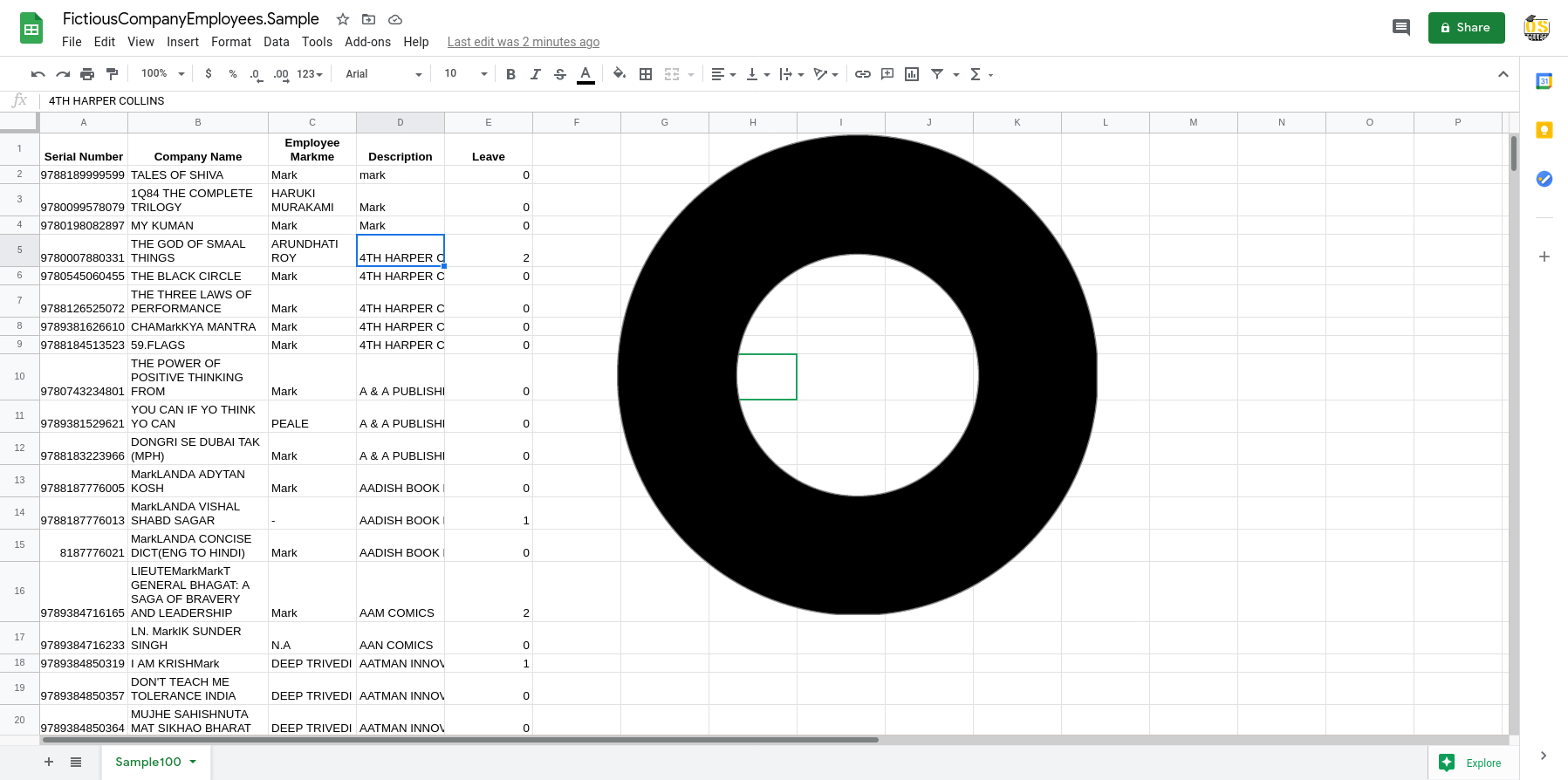1568x780 pixels.
Task: Open the comment history icon
Action: tap(1400, 28)
